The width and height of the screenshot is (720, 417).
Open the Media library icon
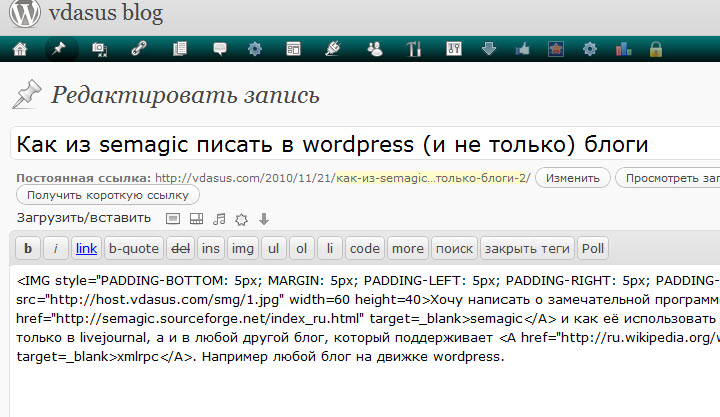tap(99, 49)
